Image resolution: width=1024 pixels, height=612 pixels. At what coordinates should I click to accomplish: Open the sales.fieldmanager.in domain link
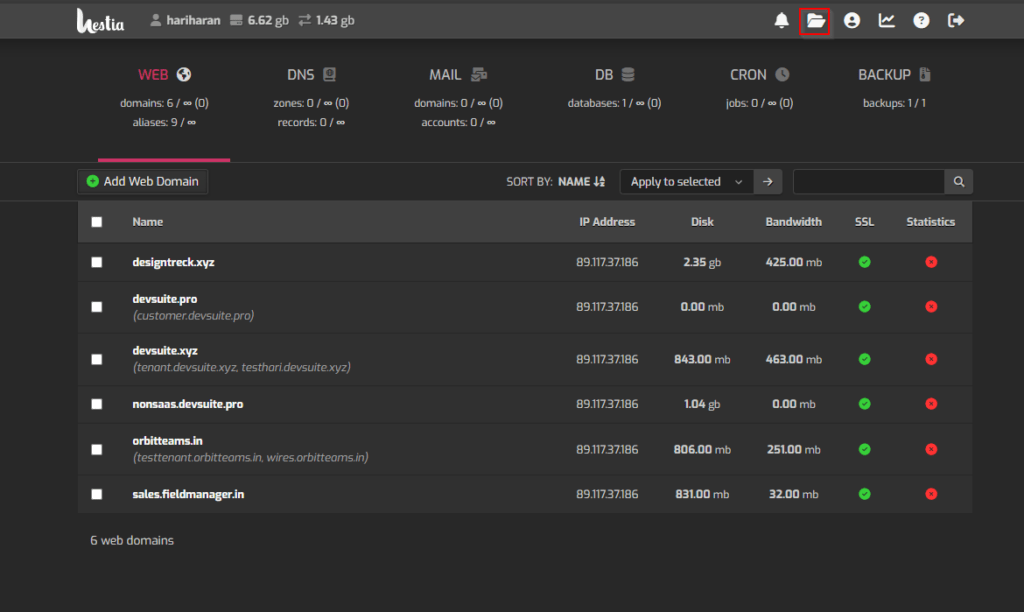tap(188, 494)
